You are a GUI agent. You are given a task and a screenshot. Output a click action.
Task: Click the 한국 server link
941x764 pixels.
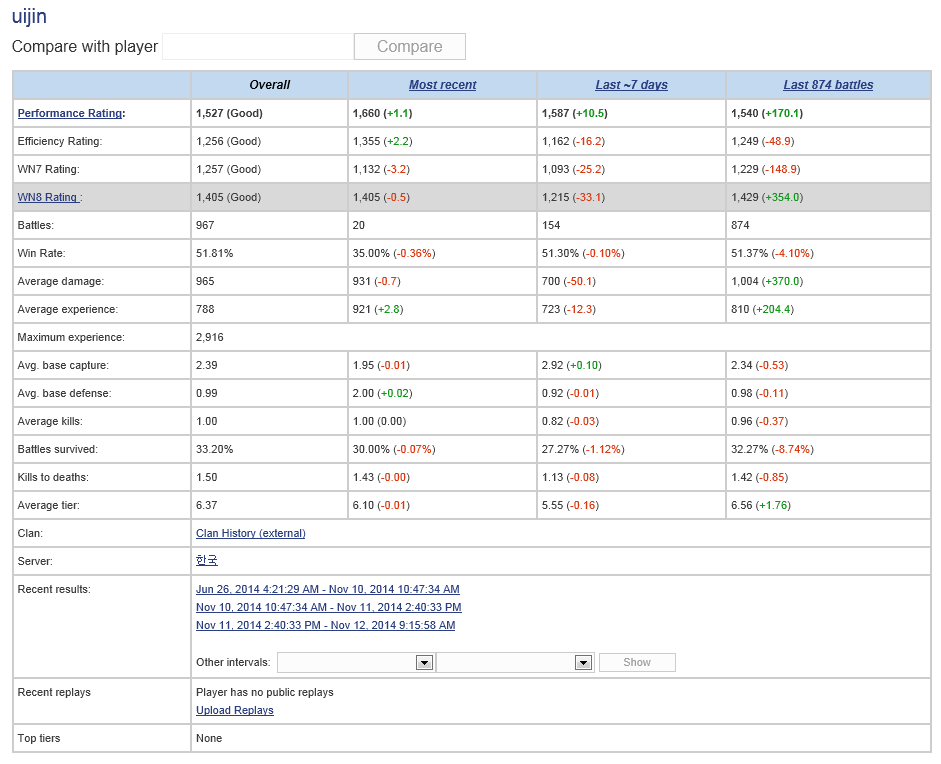[x=207, y=561]
